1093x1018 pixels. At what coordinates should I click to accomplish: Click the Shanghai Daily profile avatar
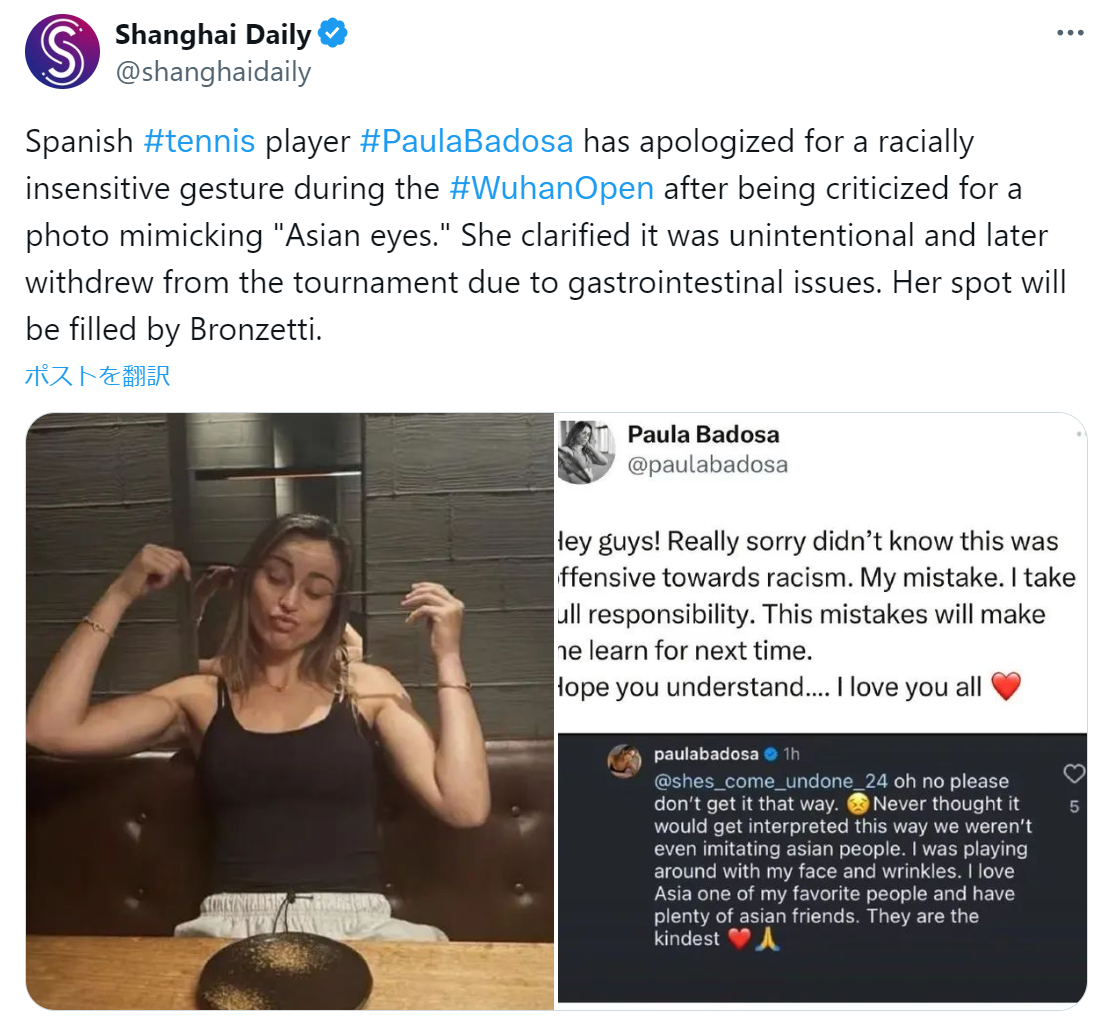tap(62, 52)
